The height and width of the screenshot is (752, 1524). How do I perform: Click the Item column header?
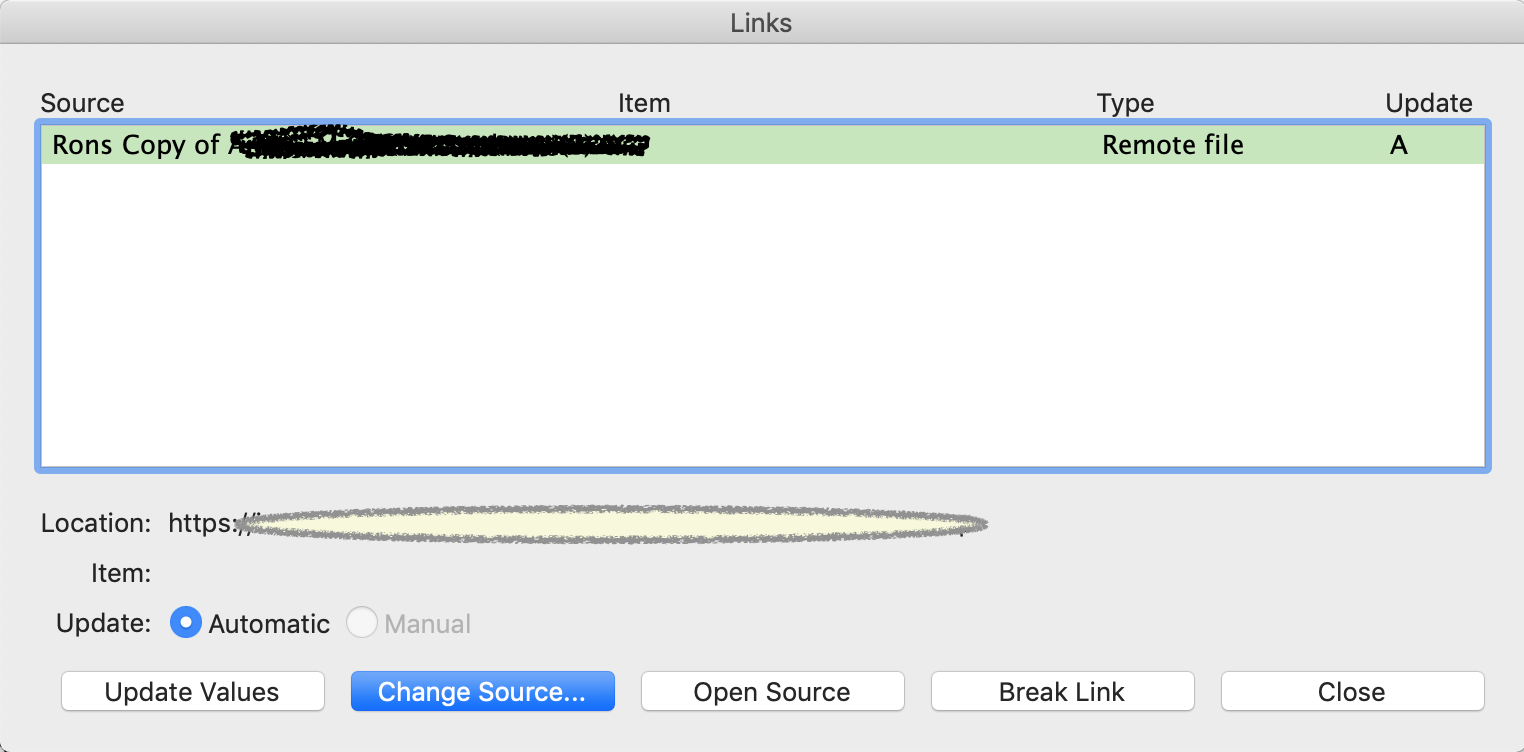click(x=644, y=103)
